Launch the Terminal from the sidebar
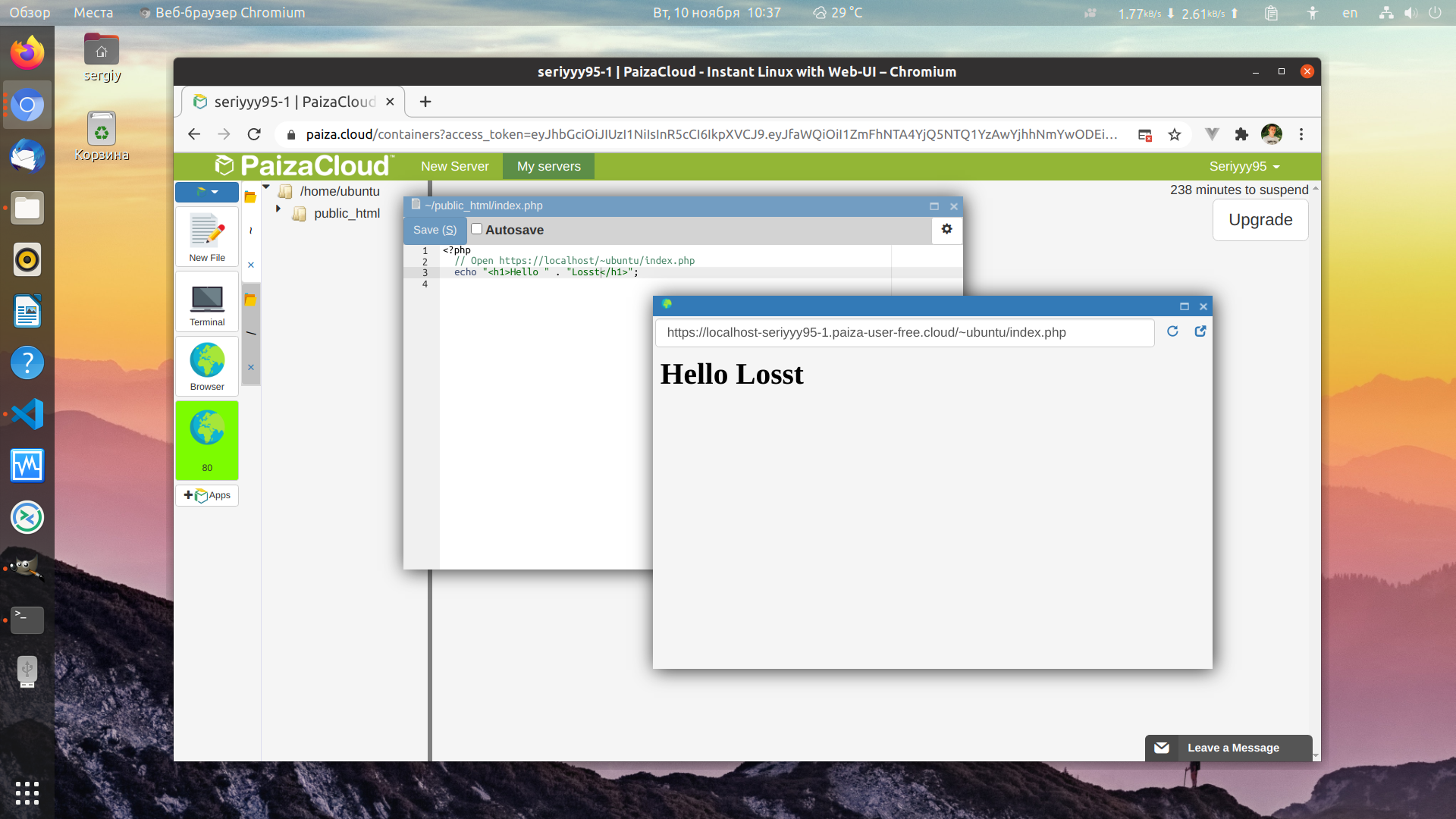1456x819 pixels. 207,302
